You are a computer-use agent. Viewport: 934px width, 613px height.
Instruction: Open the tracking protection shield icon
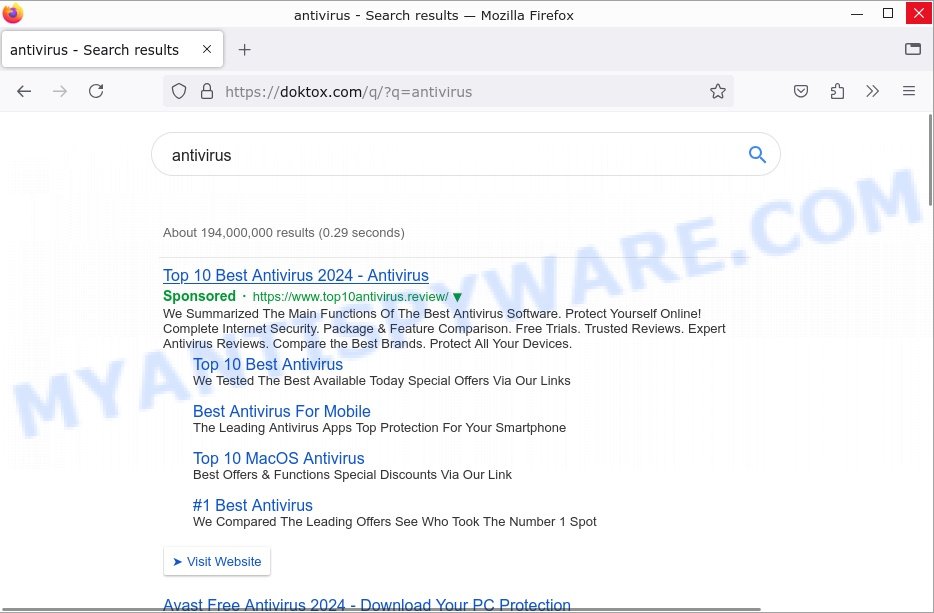coord(179,91)
